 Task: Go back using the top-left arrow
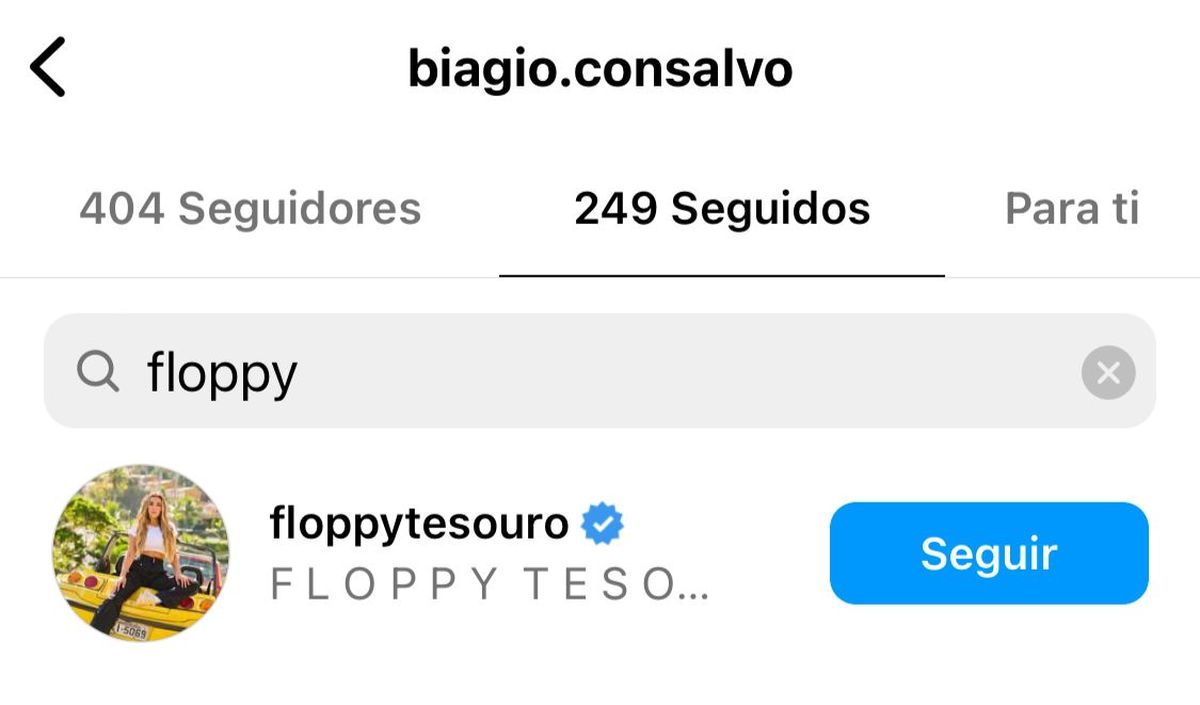coord(47,68)
